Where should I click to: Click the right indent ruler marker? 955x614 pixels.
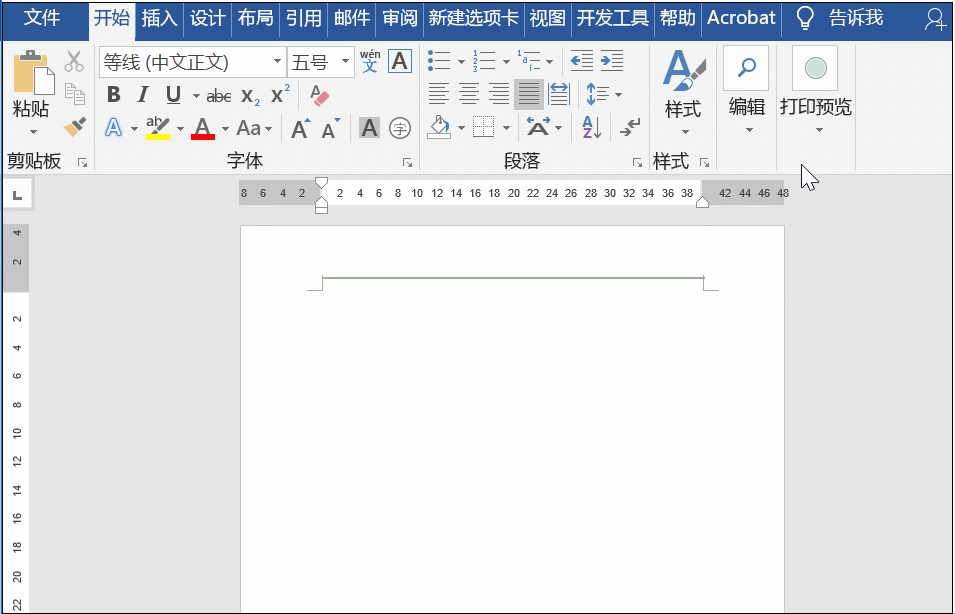[x=702, y=202]
